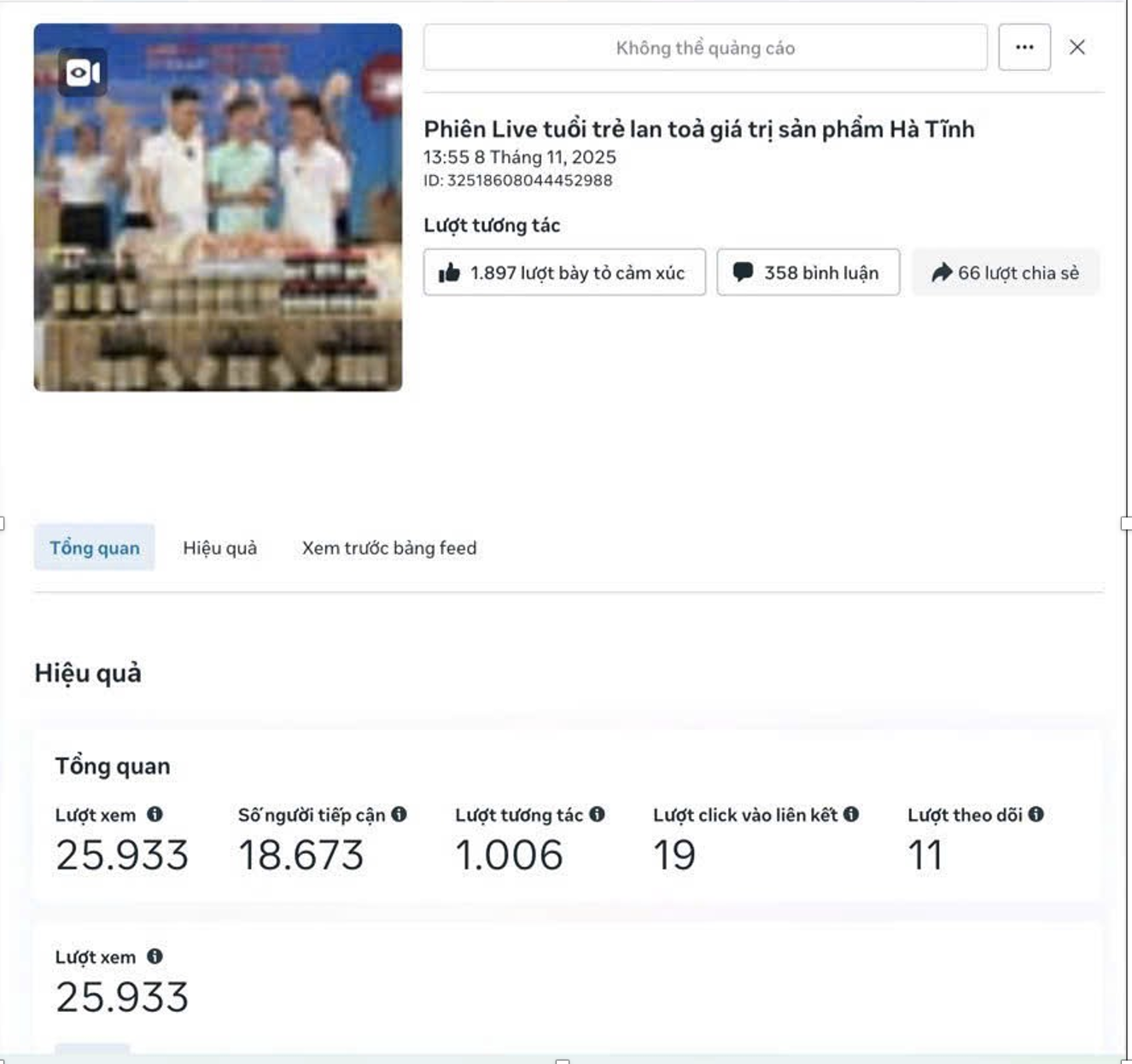1132x1064 pixels.
Task: Click the post title 'Phiên Live tuổi trẻ'
Action: click(698, 129)
